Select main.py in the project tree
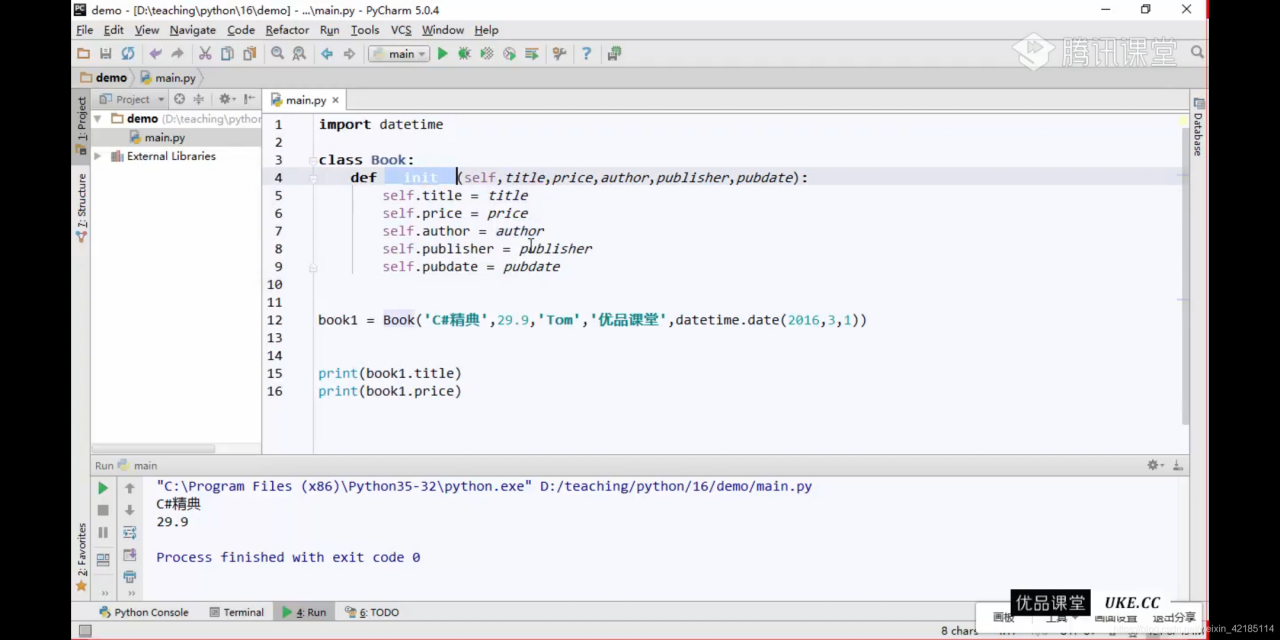 click(x=164, y=137)
